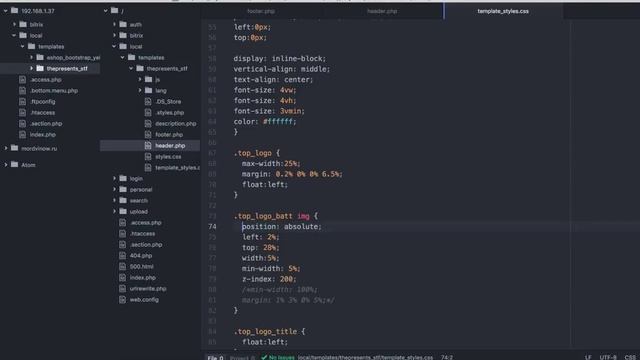
Task: Click the web.config file icon
Action: (x=122, y=300)
